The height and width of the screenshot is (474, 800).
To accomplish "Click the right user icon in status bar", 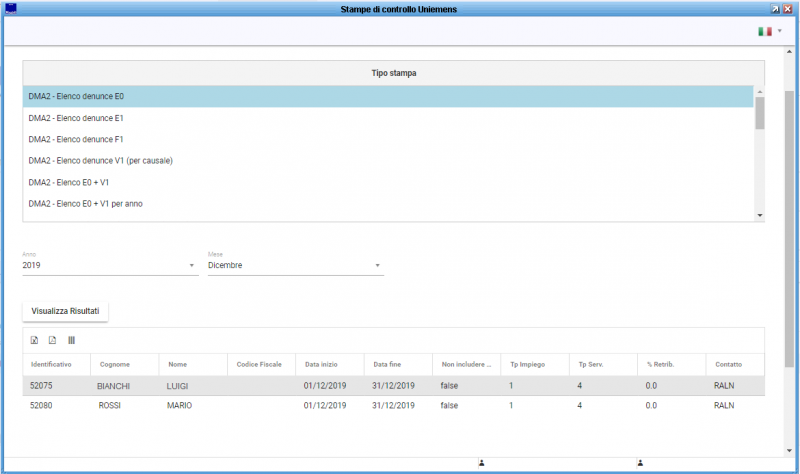I will [x=639, y=463].
